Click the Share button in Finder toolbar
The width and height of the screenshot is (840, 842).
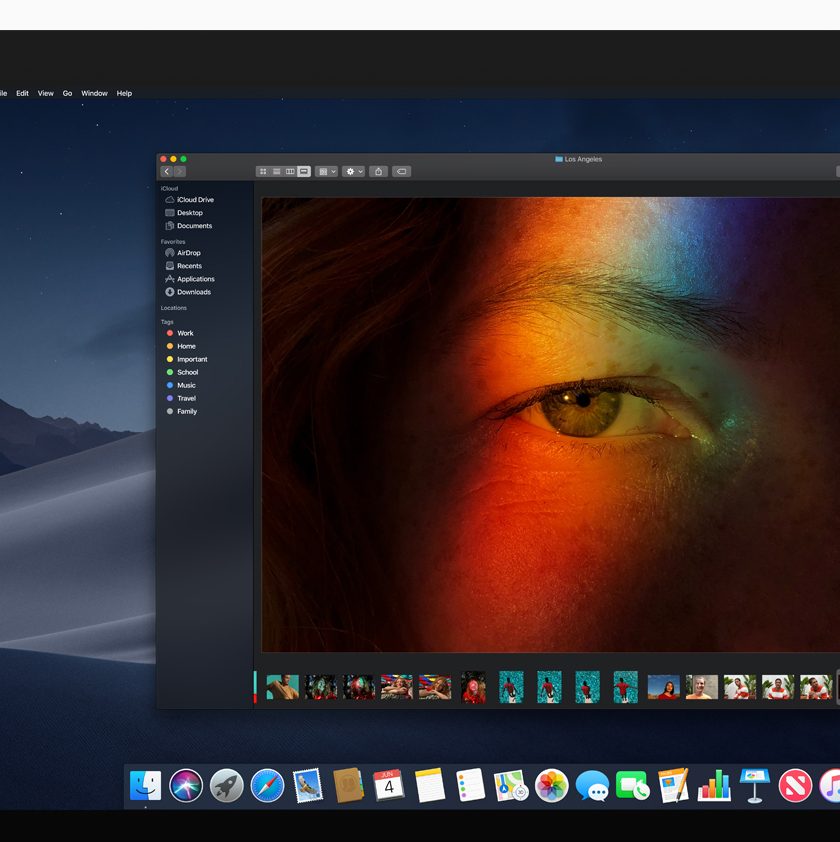tap(379, 172)
